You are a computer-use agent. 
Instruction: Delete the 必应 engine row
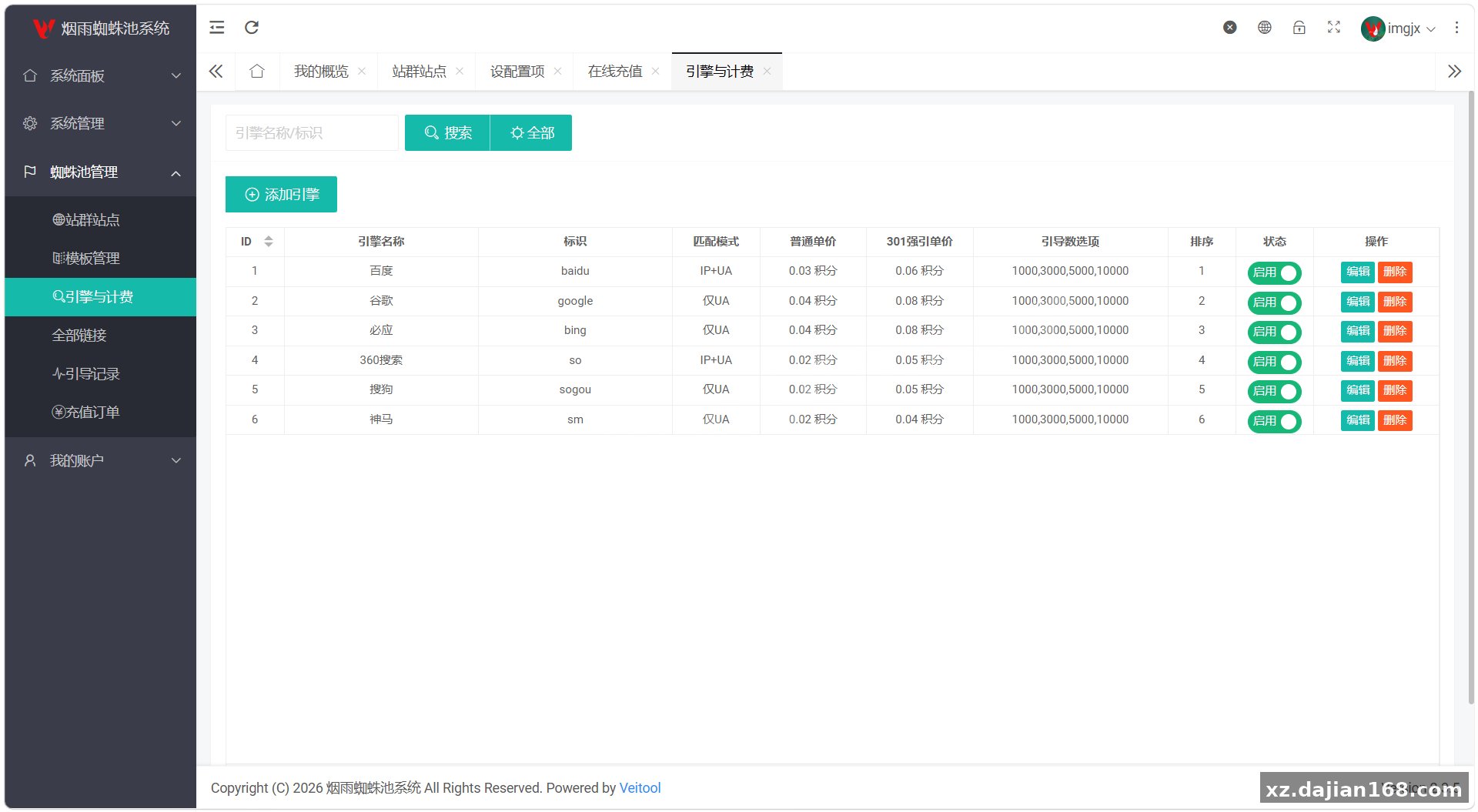point(1395,331)
